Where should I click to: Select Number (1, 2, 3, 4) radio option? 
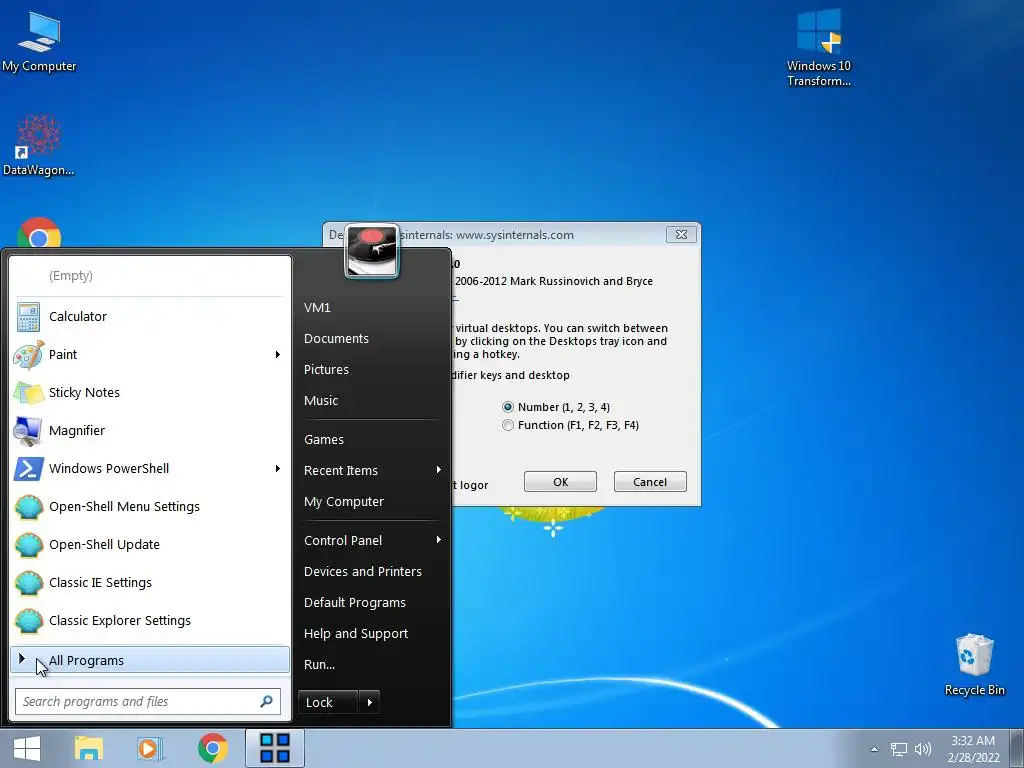[508, 407]
